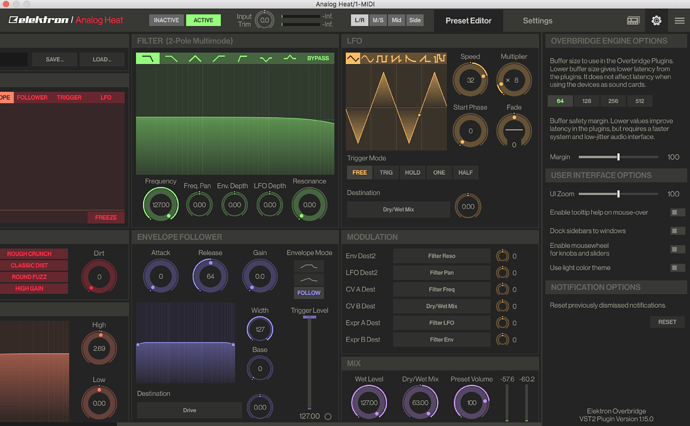Viewport: 690px width, 426px height.
Task: Click the LFO Speed knob
Action: [x=470, y=80]
